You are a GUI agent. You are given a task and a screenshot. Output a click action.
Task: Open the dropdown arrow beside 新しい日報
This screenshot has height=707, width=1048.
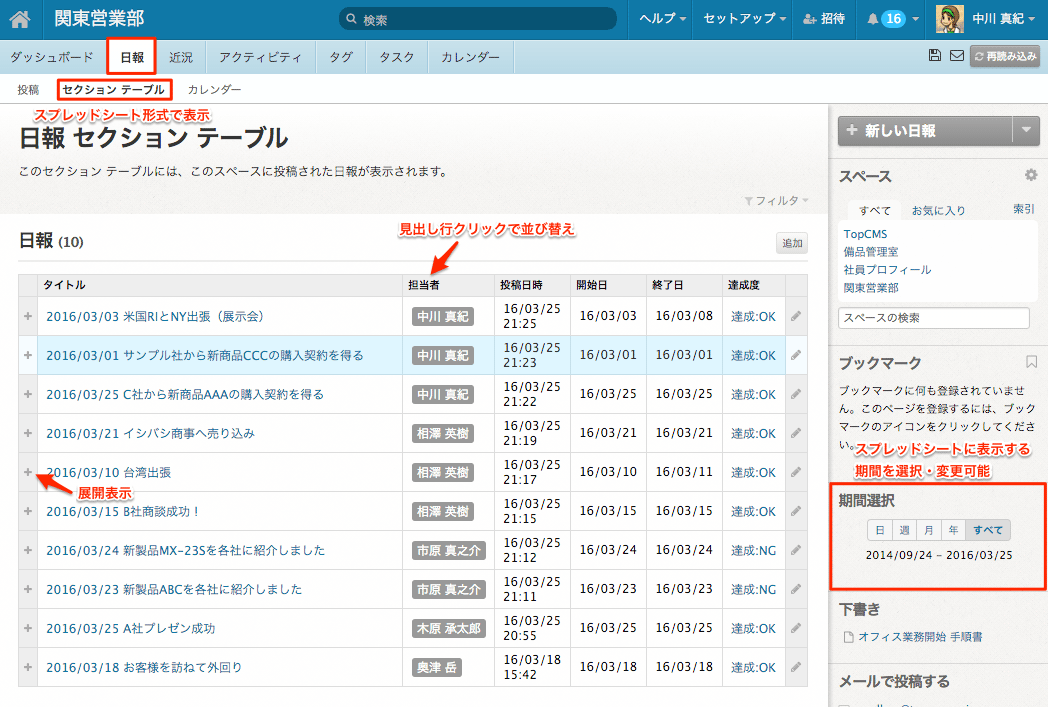[x=1026, y=130]
